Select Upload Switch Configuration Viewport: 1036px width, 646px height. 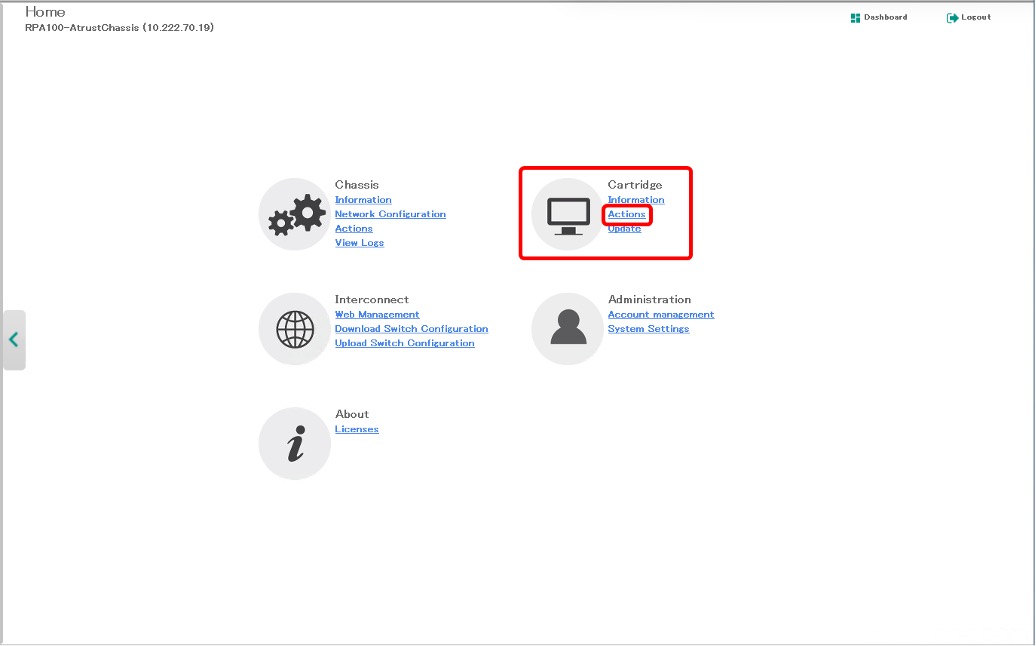[x=404, y=343]
